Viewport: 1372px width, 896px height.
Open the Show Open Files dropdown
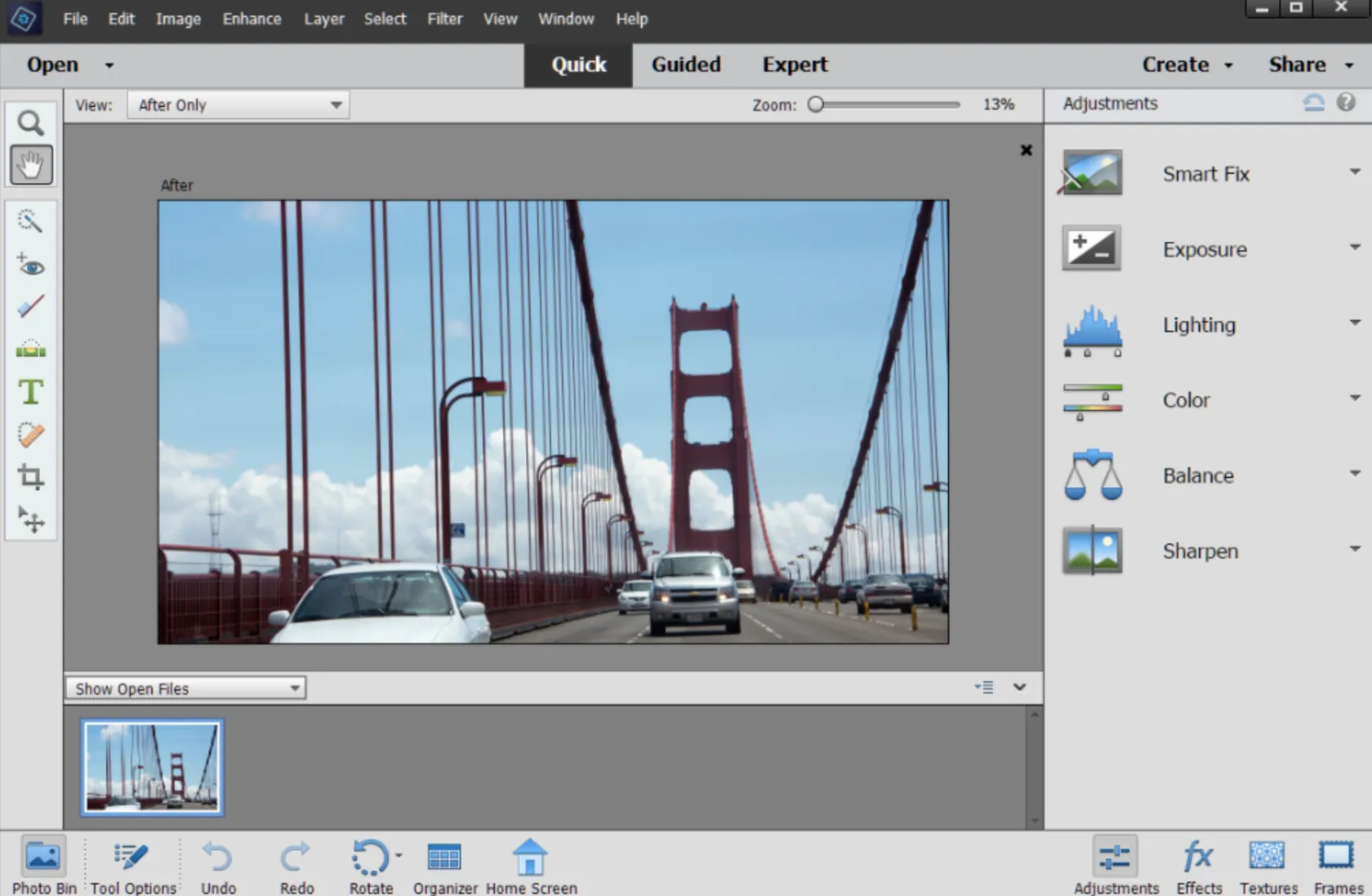click(185, 688)
